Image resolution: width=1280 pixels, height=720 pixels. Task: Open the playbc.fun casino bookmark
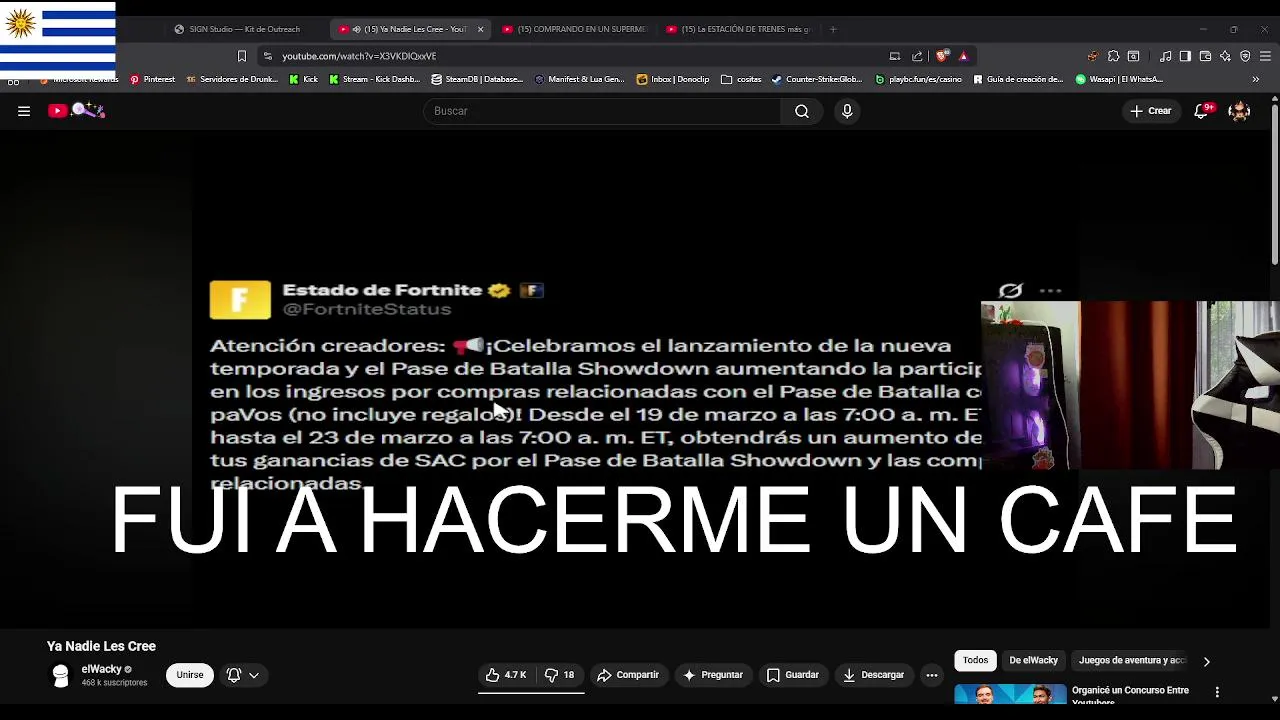click(918, 79)
